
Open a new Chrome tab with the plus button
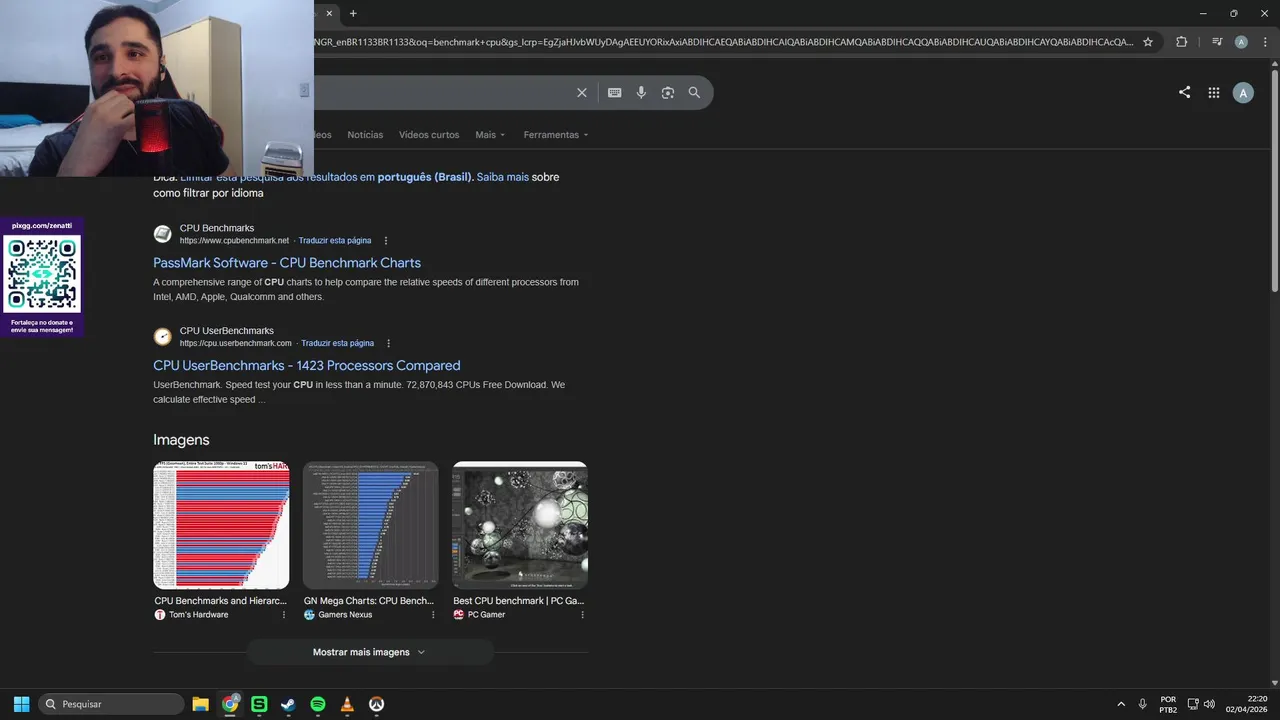coord(353,13)
